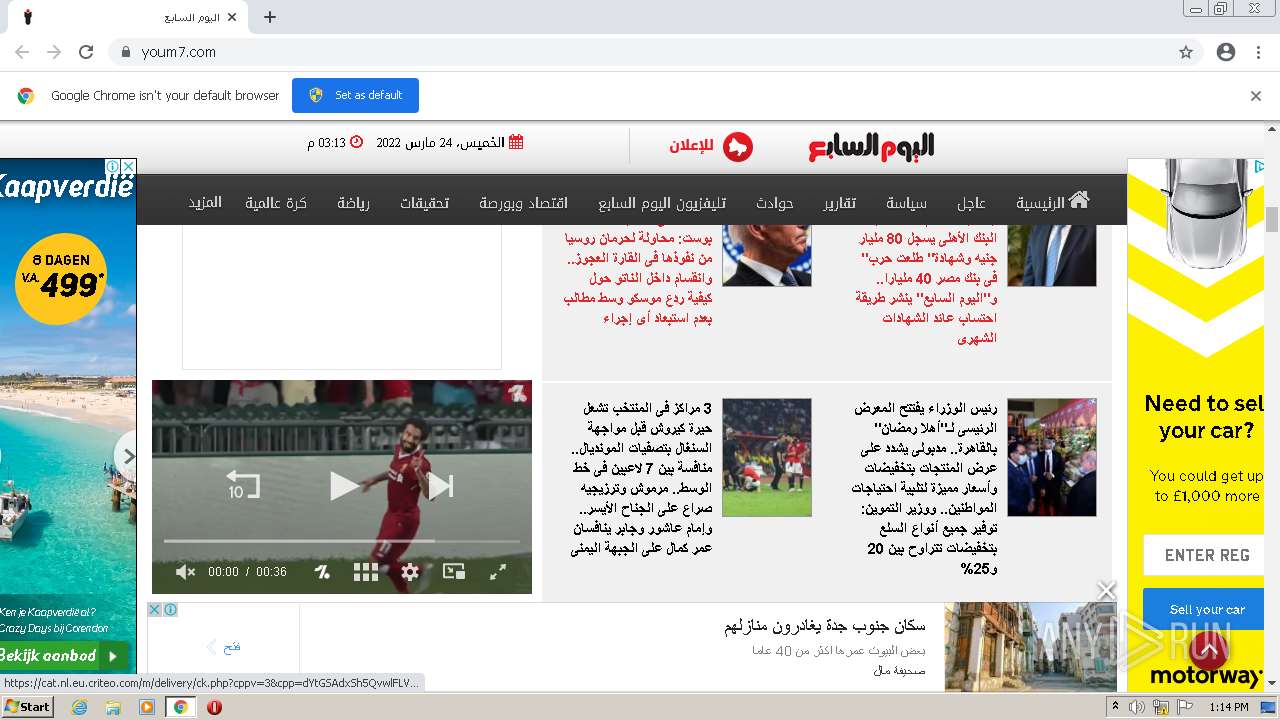The image size is (1280, 720).
Task: Open headline 3 مراكز فى المنتخب
Action: (641, 479)
